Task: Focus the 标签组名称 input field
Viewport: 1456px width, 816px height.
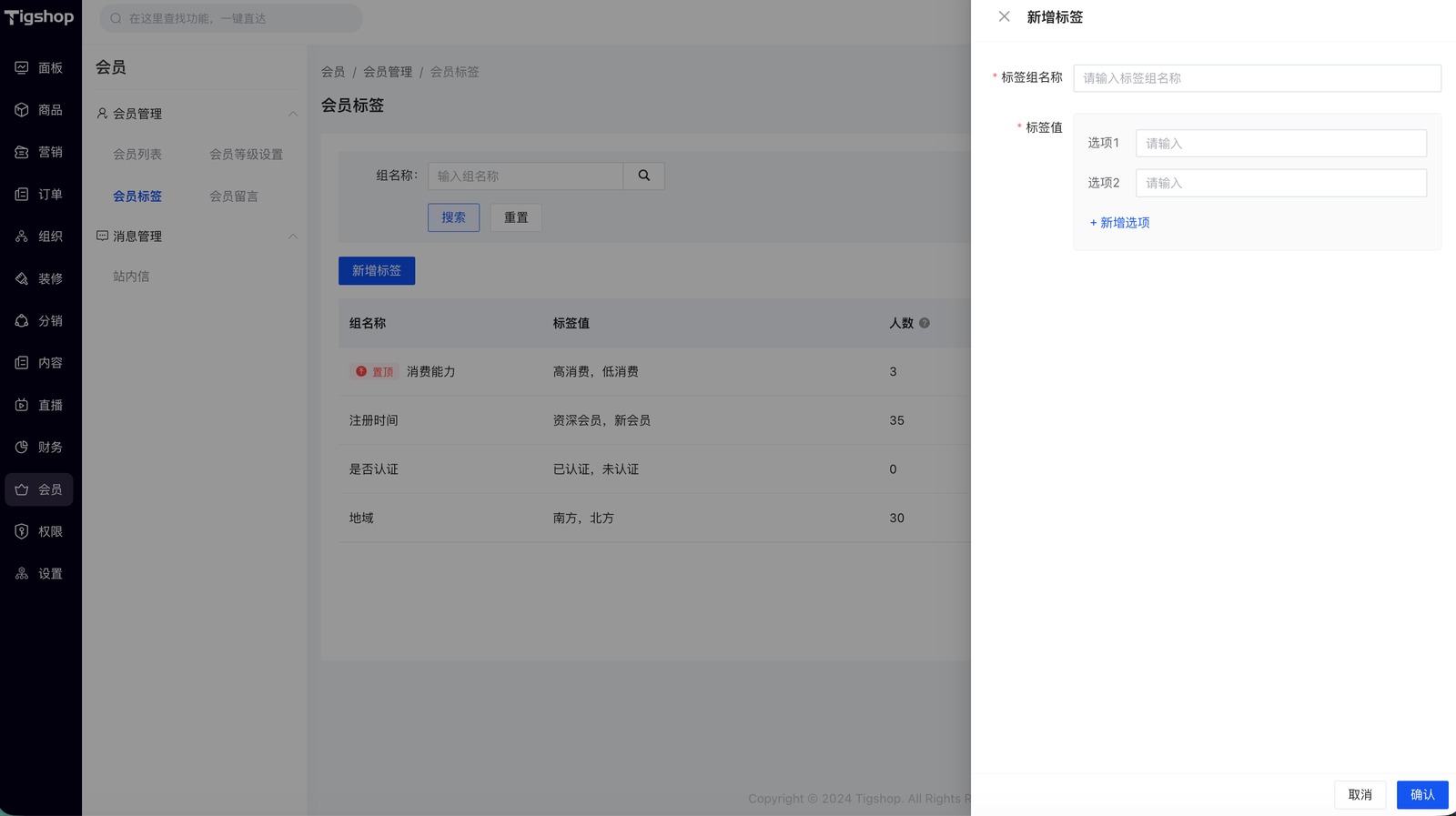Action: pos(1256,78)
